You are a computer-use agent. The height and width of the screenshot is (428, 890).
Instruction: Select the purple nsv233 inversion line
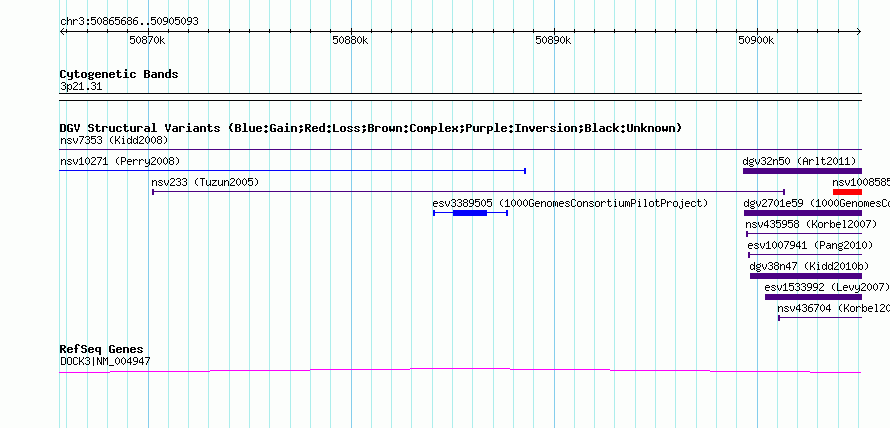pos(469,192)
